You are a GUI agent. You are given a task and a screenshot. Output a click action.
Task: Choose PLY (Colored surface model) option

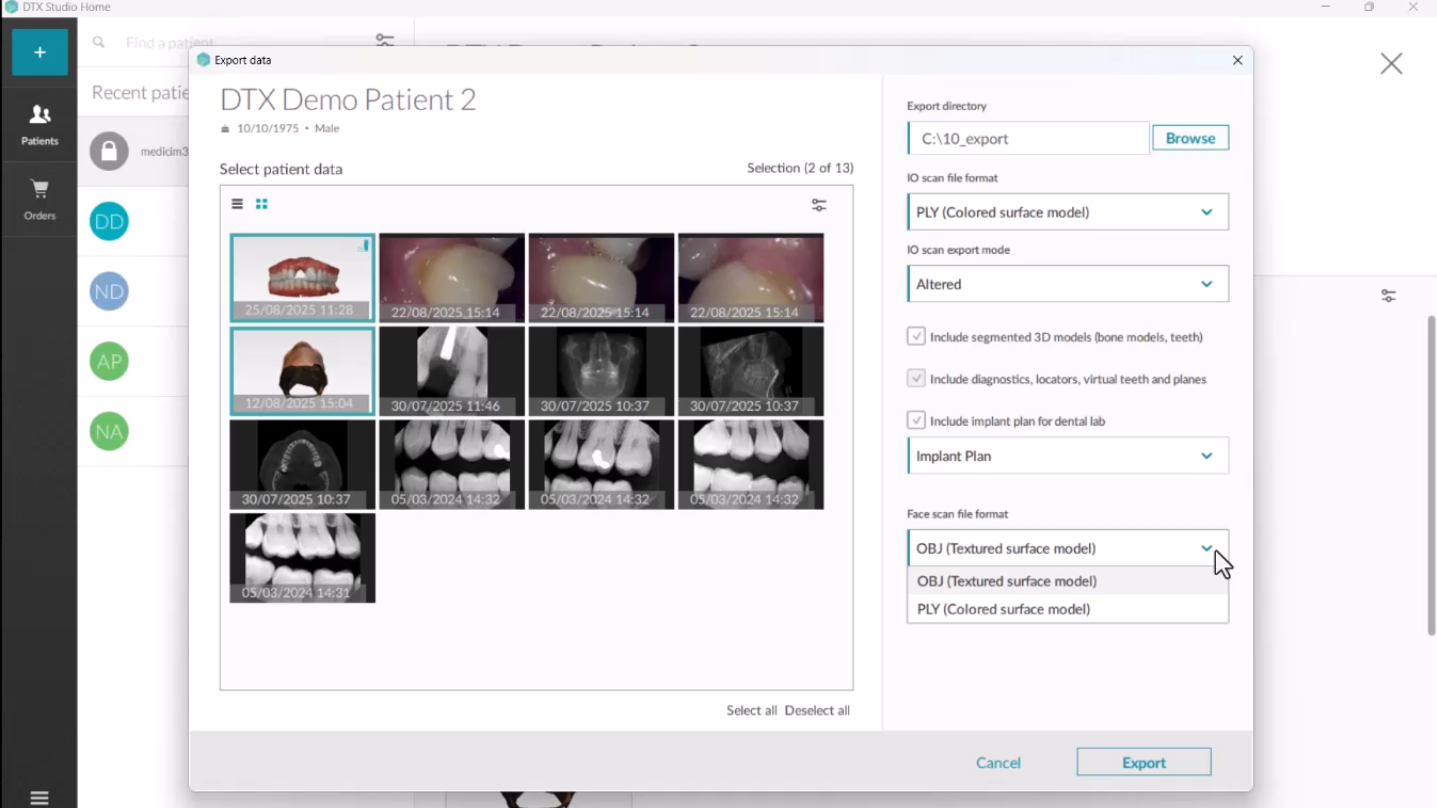coord(1004,609)
